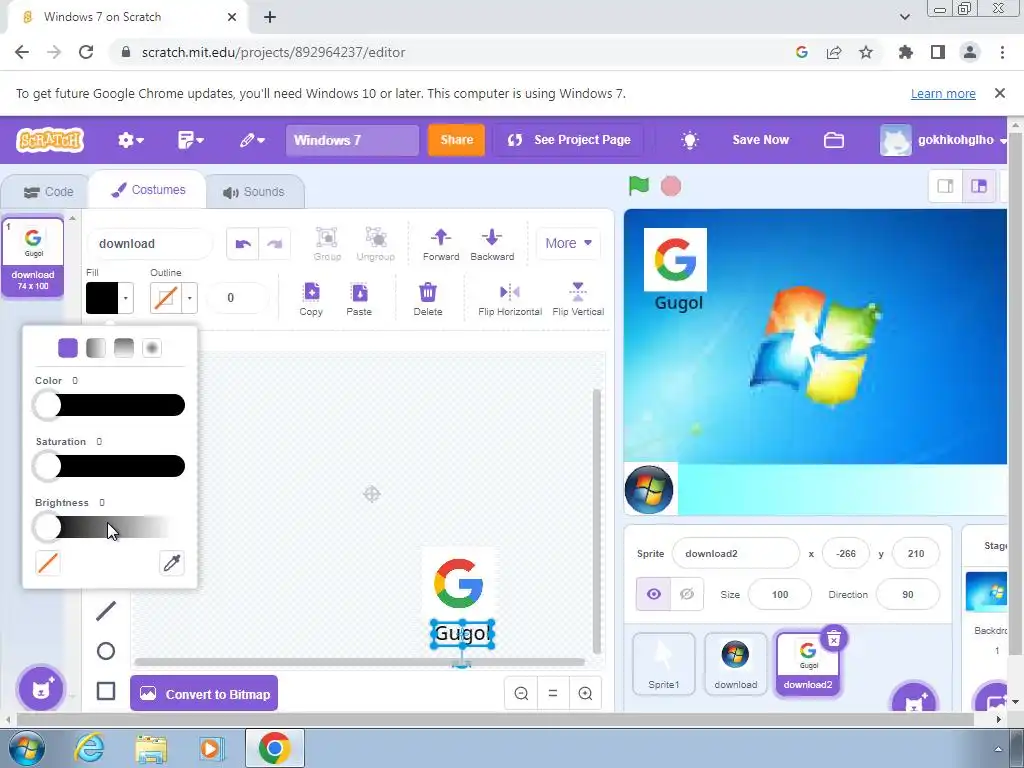Select the Line drawing tool
This screenshot has width=1024, height=768.
pyautogui.click(x=106, y=611)
